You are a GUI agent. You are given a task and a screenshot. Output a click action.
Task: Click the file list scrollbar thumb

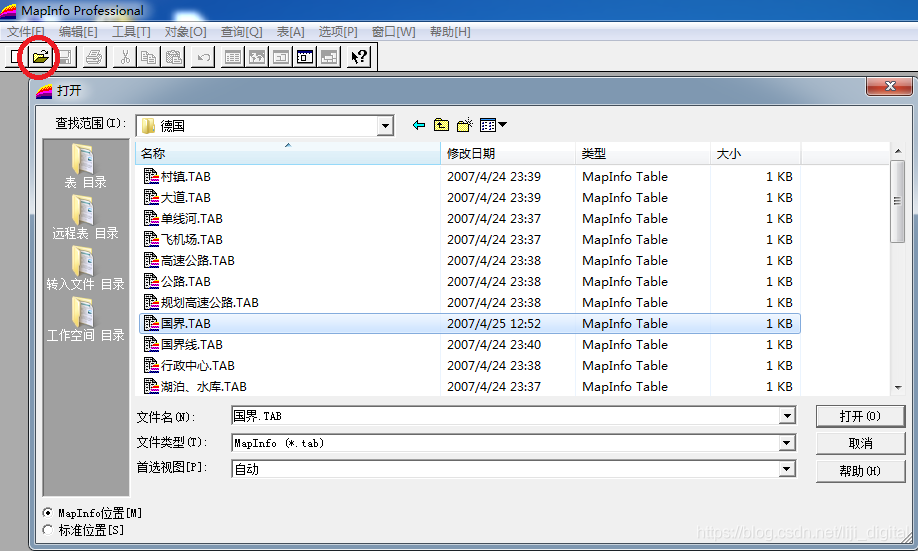pyautogui.click(x=898, y=201)
